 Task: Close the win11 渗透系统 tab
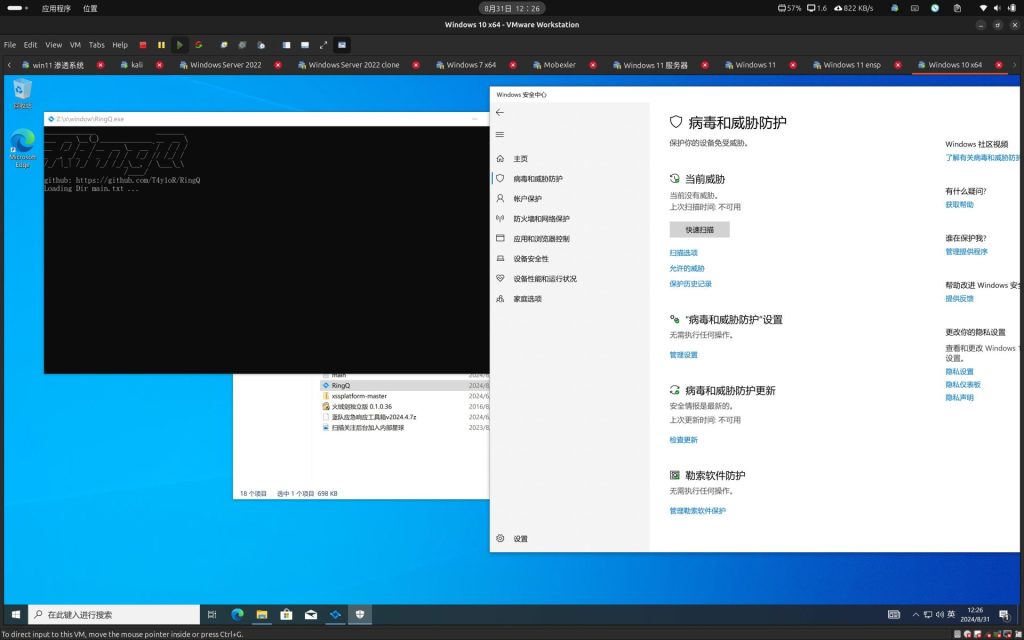(x=101, y=65)
